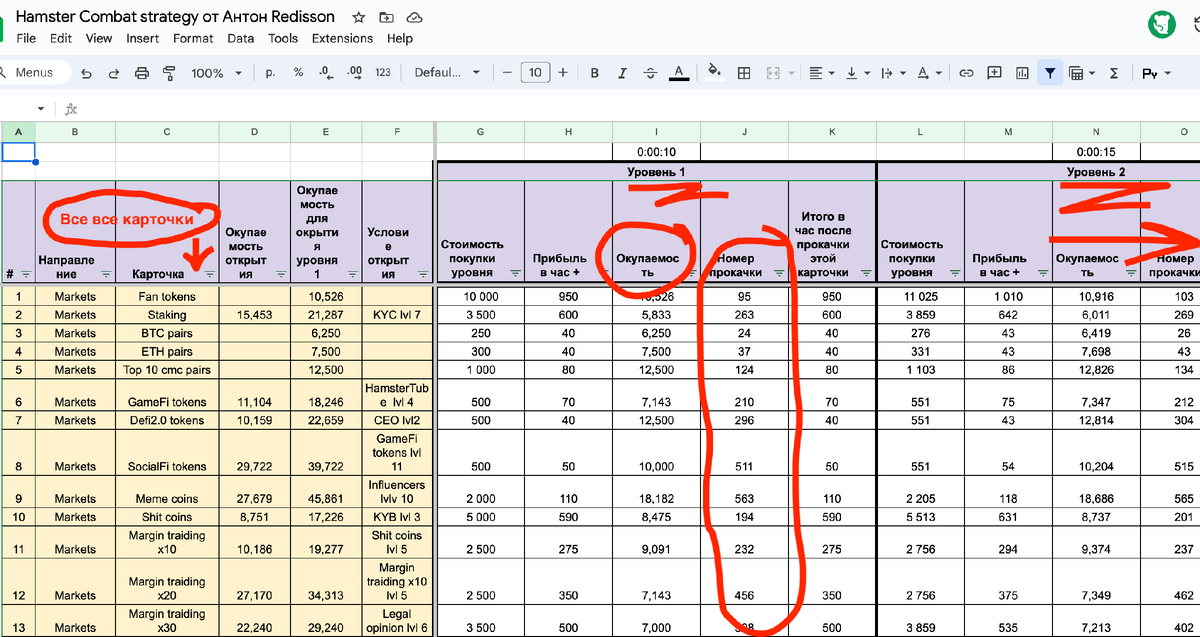The height and width of the screenshot is (637, 1200).
Task: Click the Menus search box
Action: (x=35, y=73)
